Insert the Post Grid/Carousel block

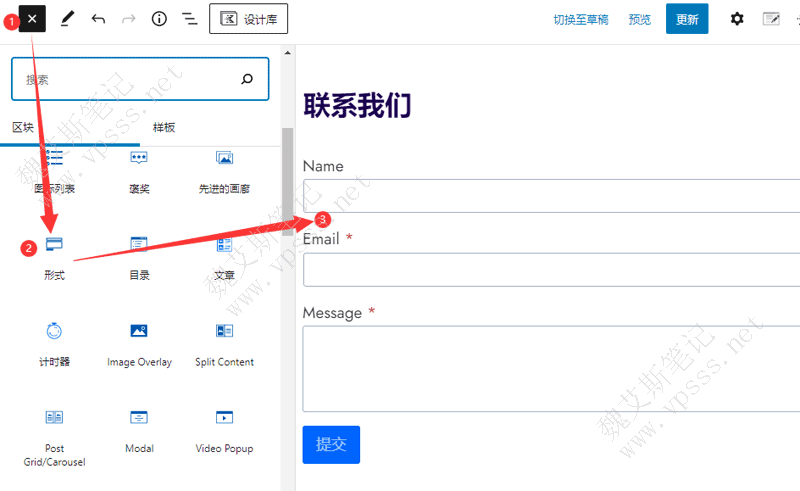(x=54, y=438)
